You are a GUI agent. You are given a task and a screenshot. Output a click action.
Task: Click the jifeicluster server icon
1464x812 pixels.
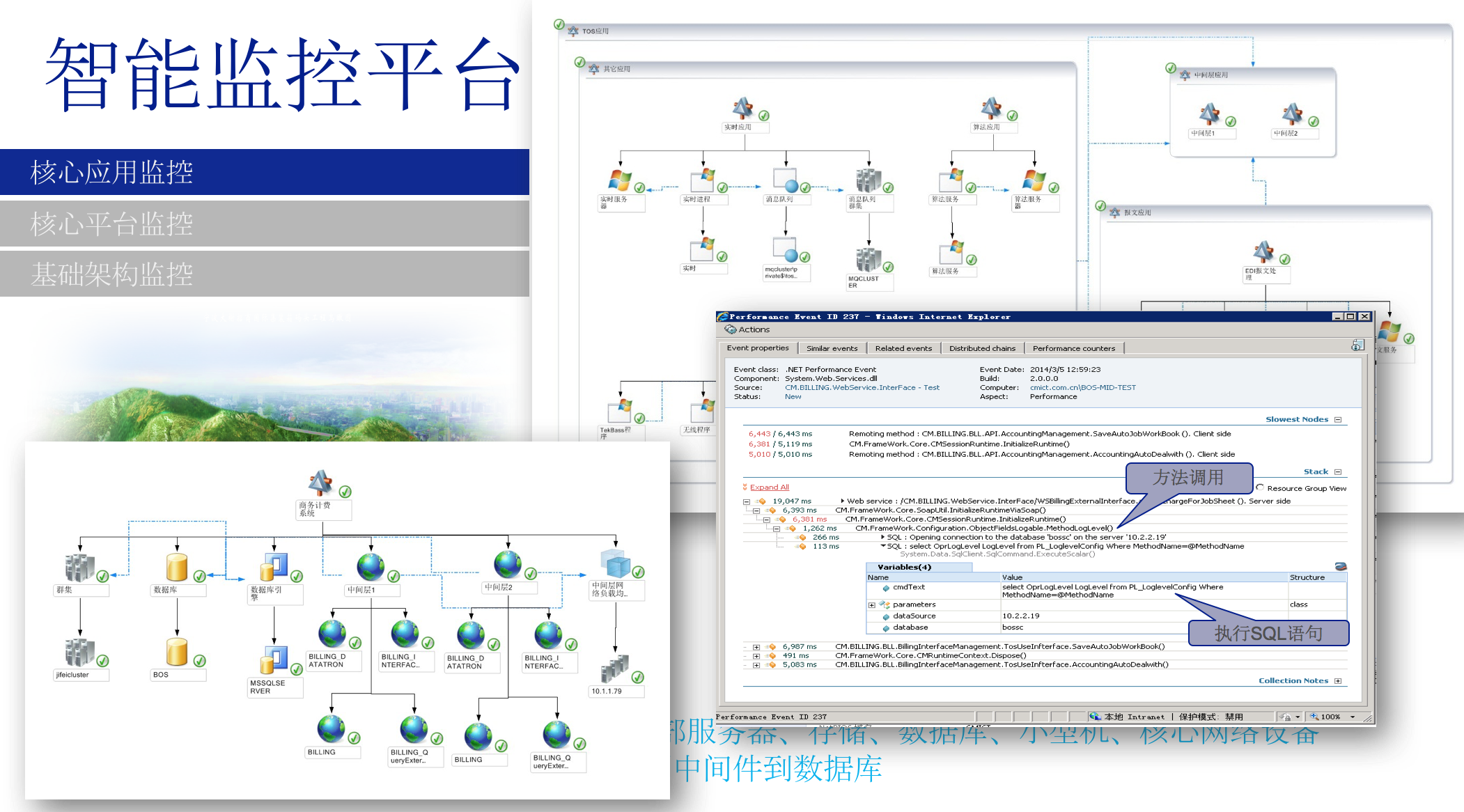(79, 653)
